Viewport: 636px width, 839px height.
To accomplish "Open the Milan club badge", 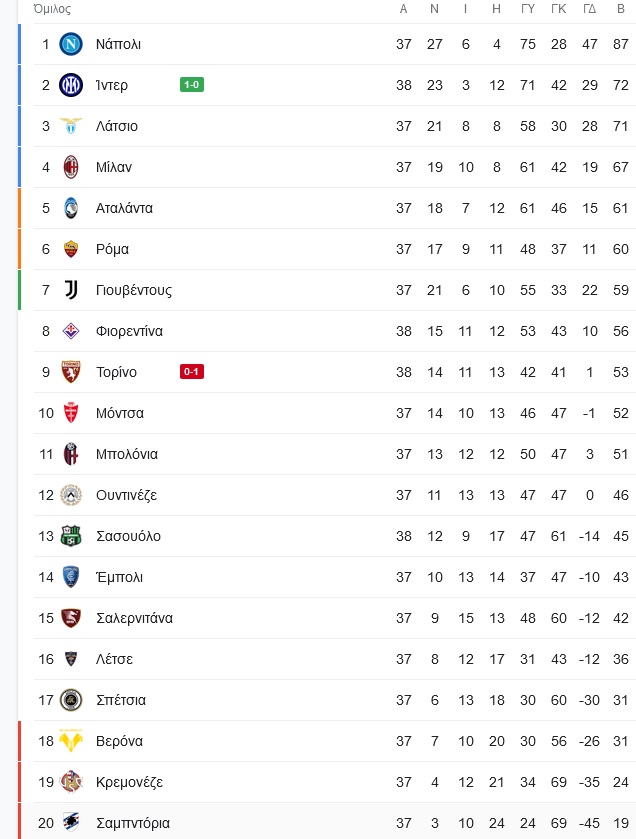I will tap(71, 167).
